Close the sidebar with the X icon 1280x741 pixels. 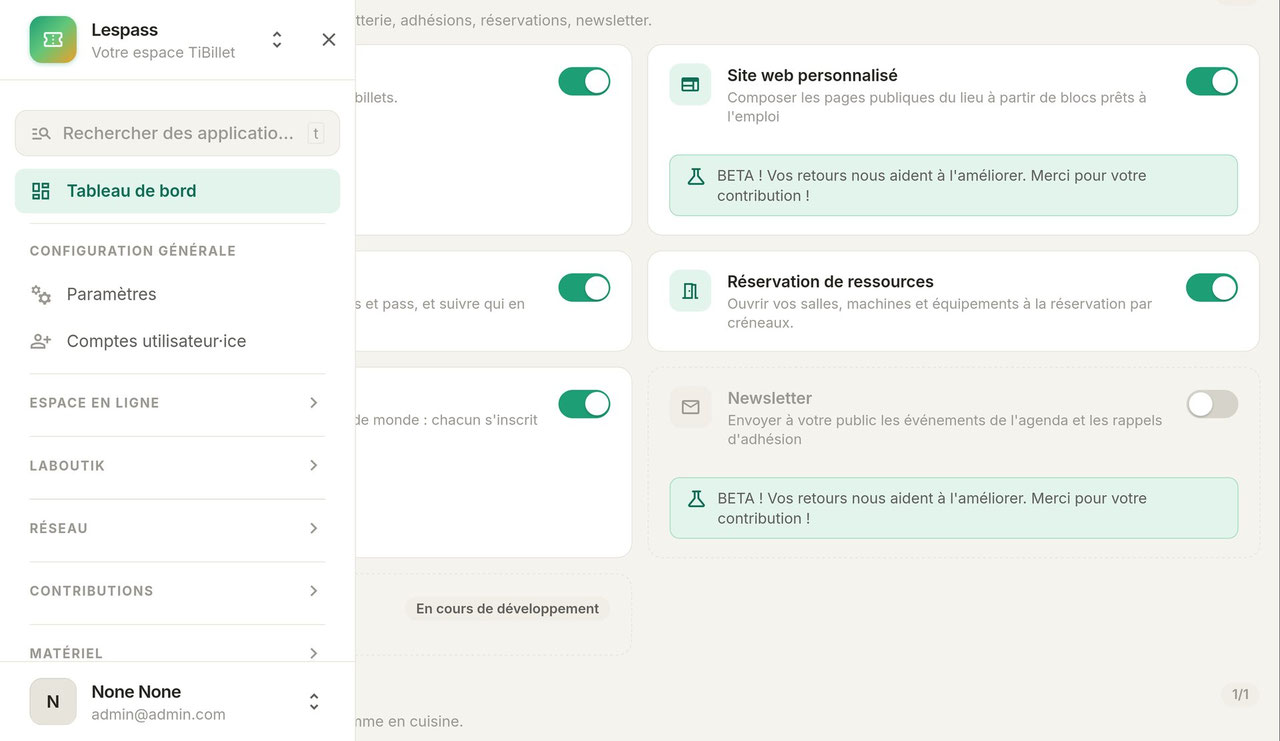tap(329, 40)
